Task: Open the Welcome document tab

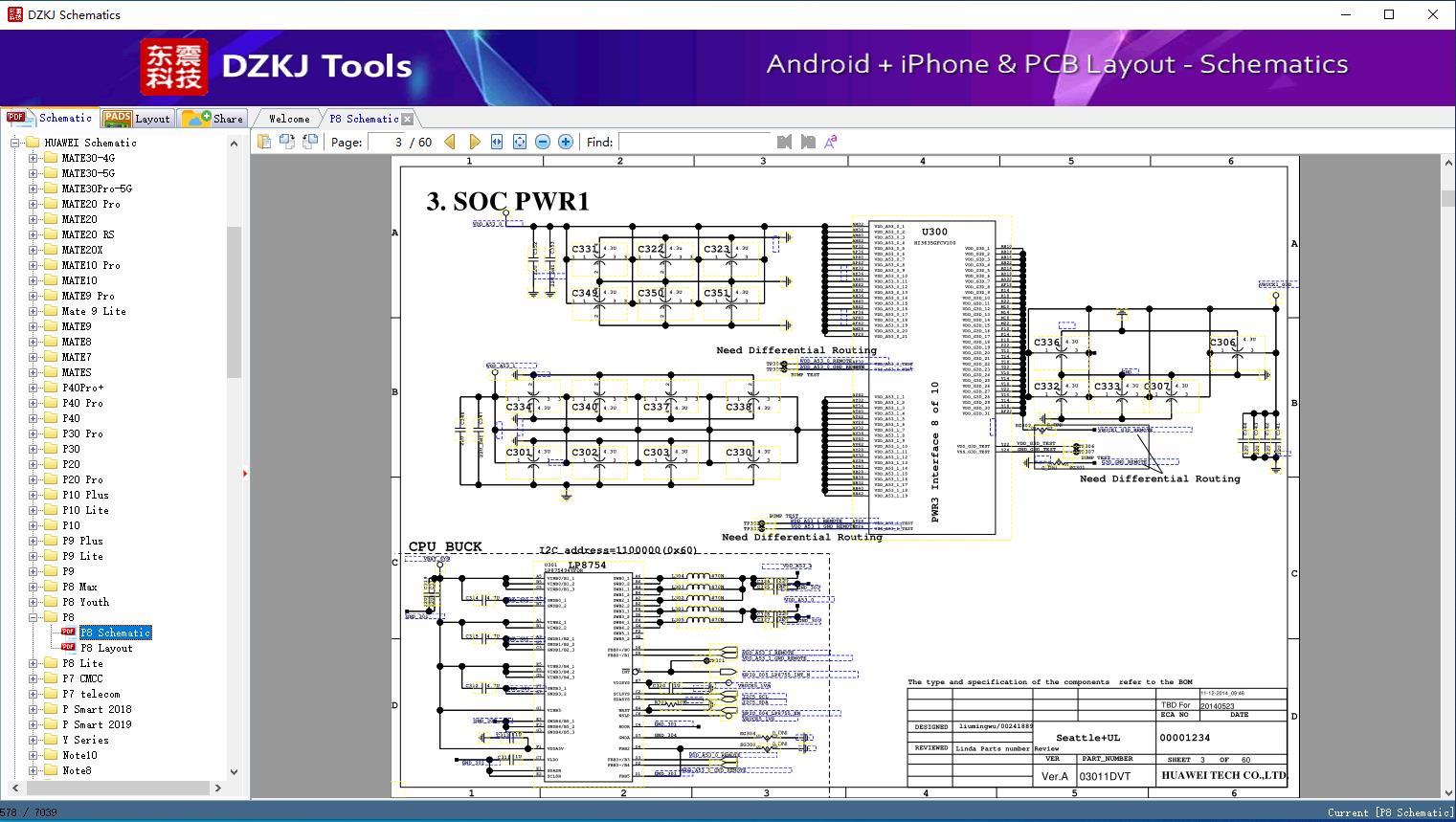Action: [289, 119]
